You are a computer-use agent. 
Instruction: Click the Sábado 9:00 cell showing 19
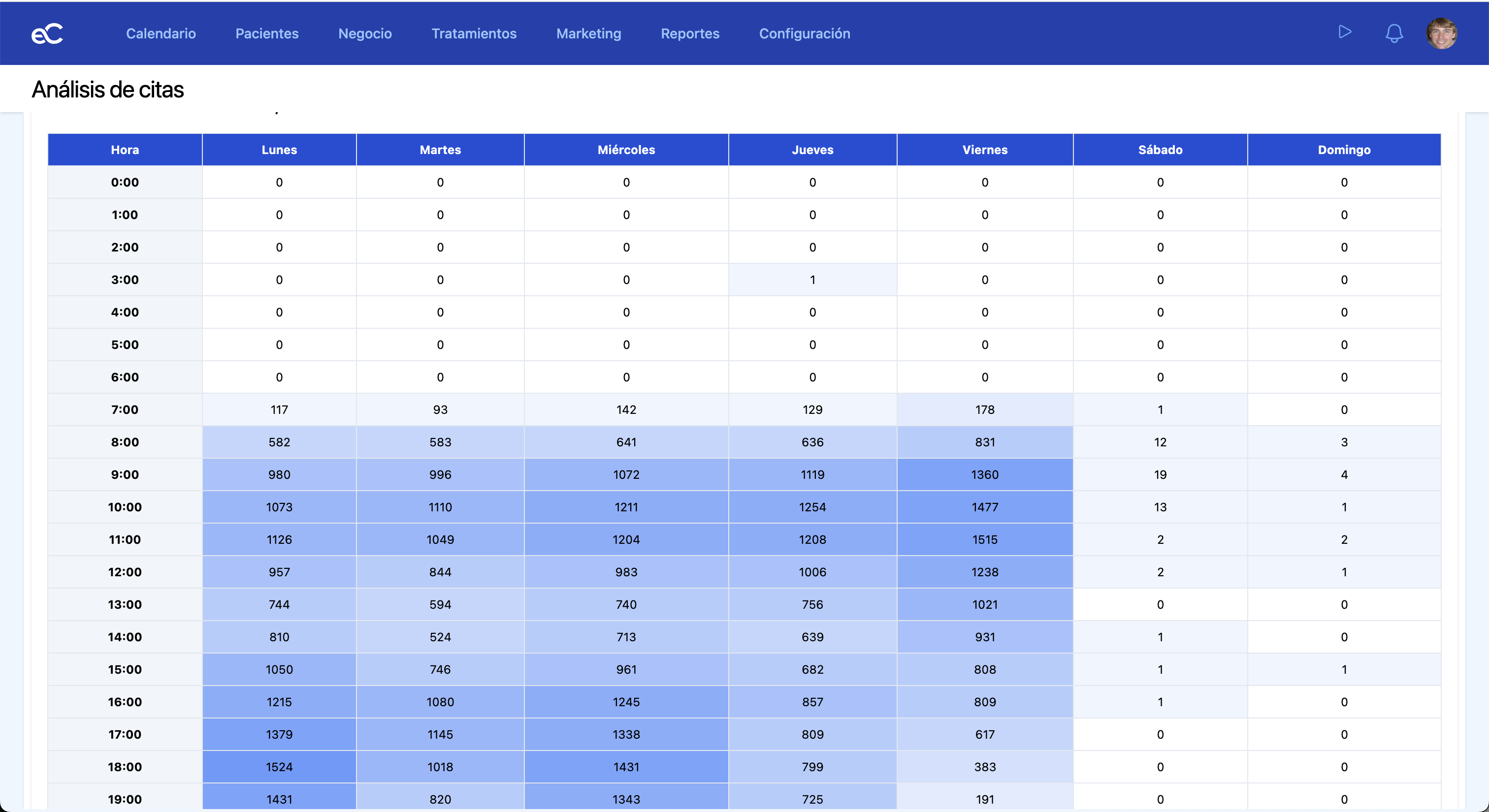click(x=1160, y=475)
